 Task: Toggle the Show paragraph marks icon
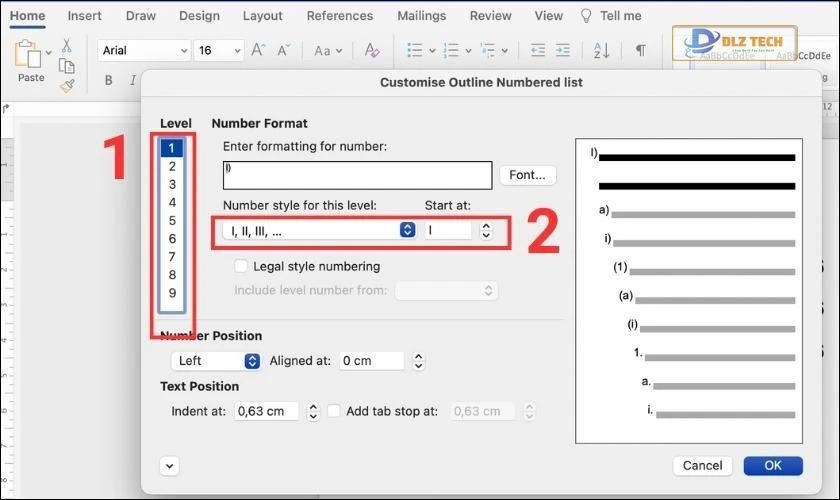point(640,51)
